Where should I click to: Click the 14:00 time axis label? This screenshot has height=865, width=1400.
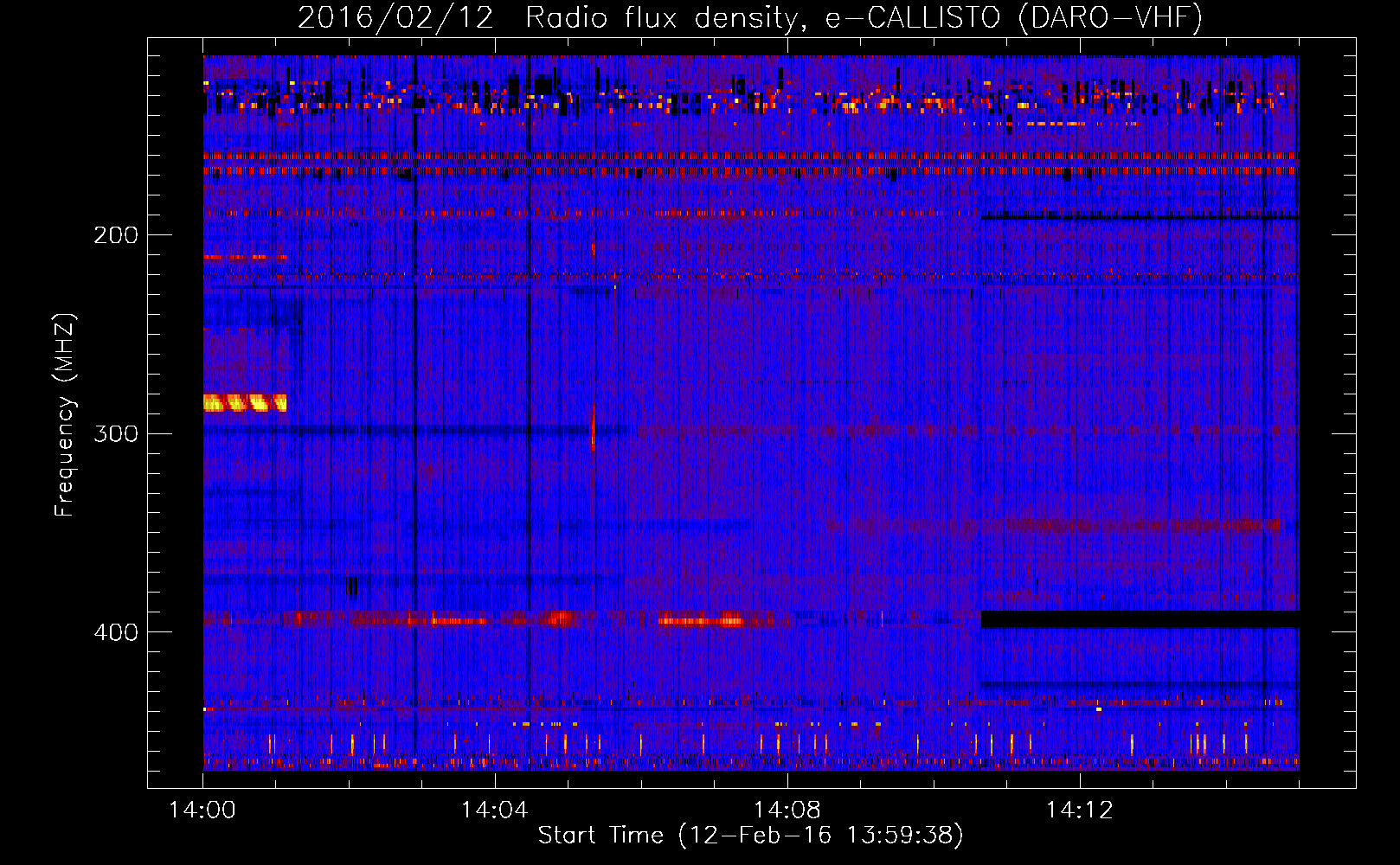(x=202, y=811)
